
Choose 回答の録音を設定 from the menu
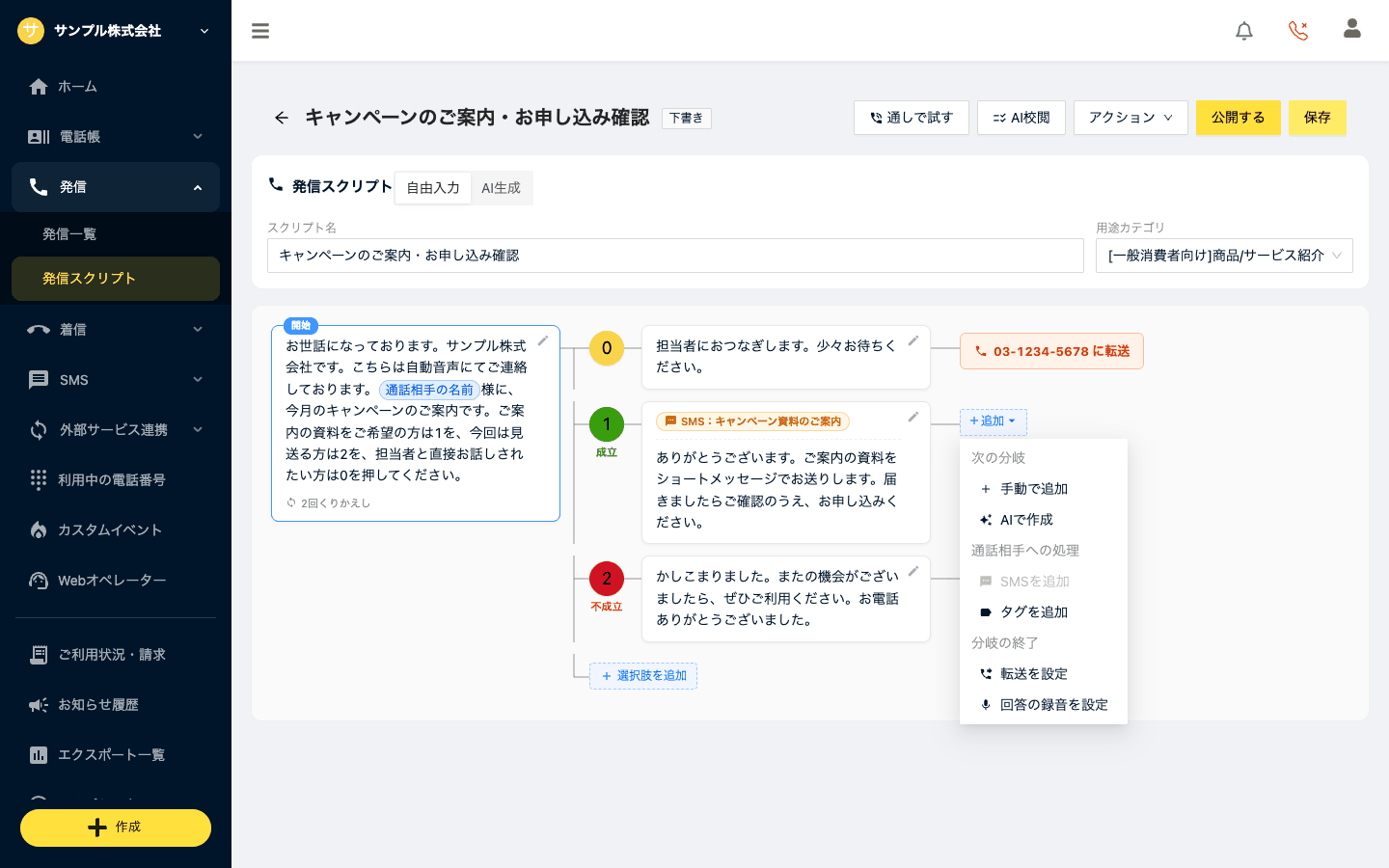[x=1044, y=705]
